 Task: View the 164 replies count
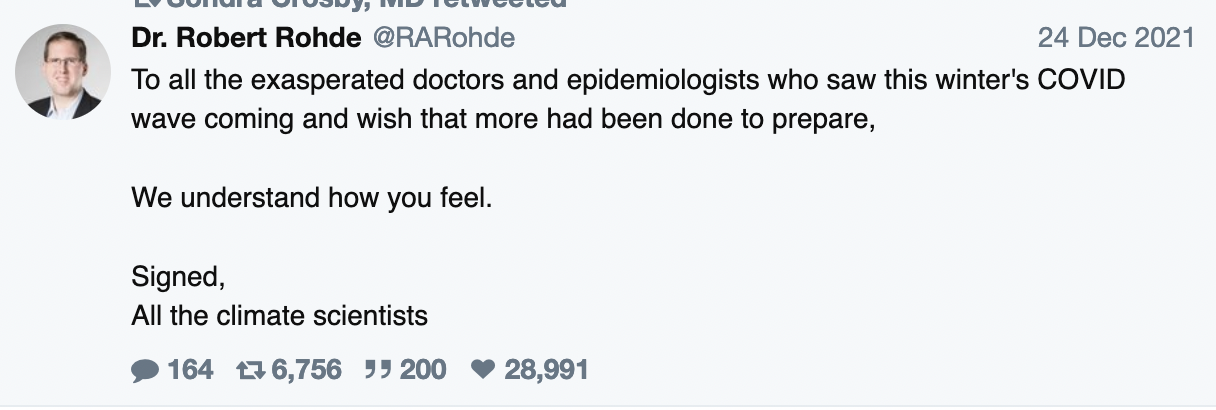tap(190, 371)
